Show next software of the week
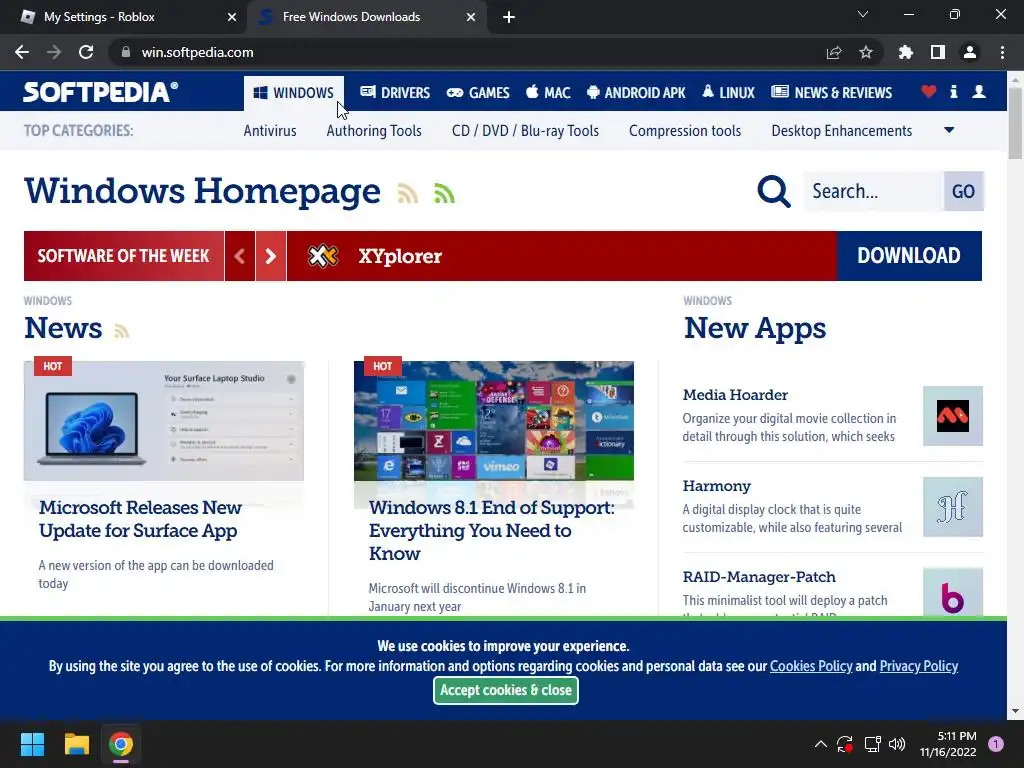The width and height of the screenshot is (1024, 768). (270, 256)
